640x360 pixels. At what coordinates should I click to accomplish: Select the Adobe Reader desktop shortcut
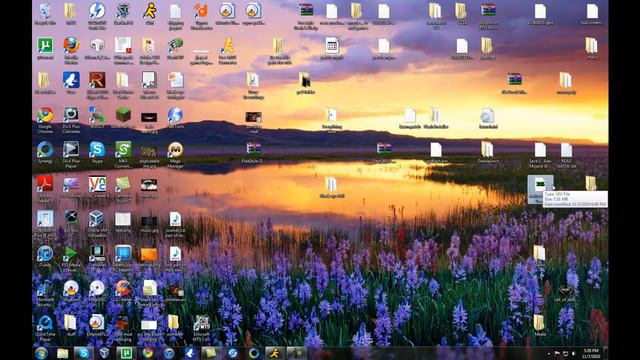pyautogui.click(x=45, y=189)
